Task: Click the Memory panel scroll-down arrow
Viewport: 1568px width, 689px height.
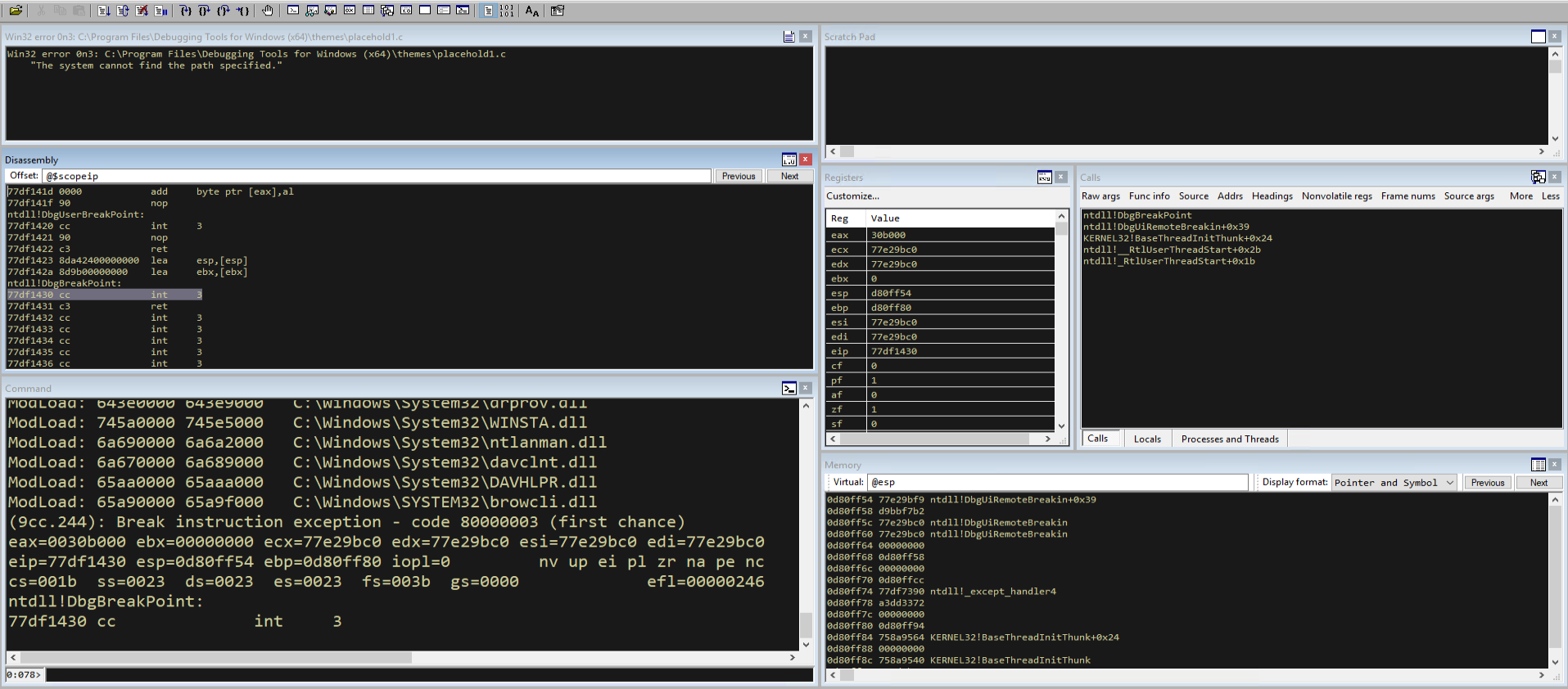Action: click(1555, 662)
